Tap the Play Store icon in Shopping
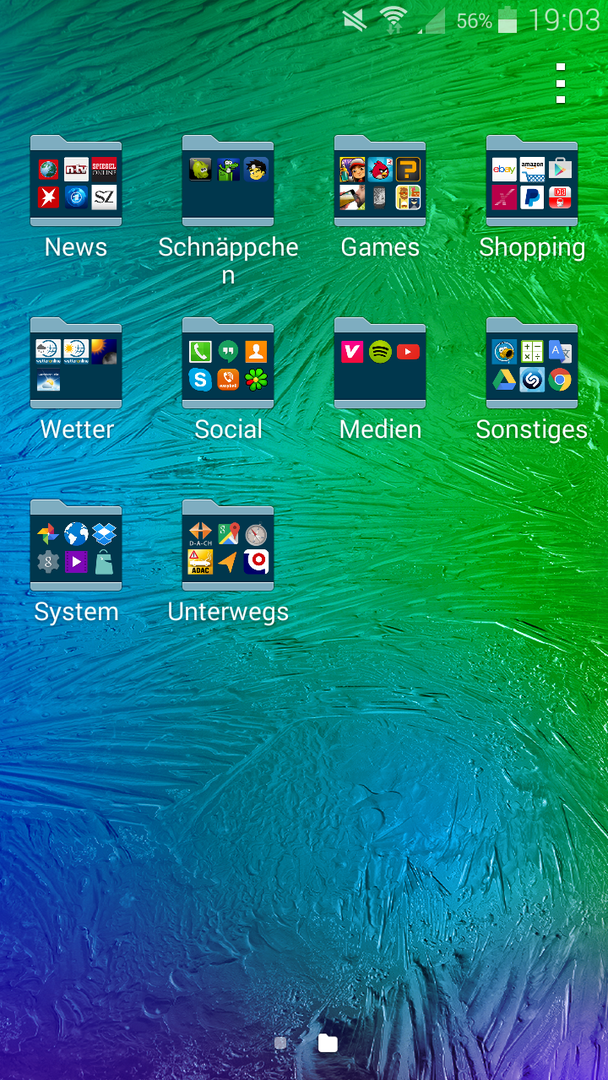 point(560,169)
